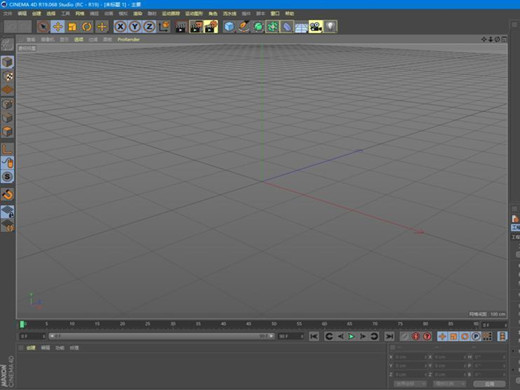Open the Deformer objects icon
Image resolution: width=520 pixels, height=390 pixels.
point(287,27)
